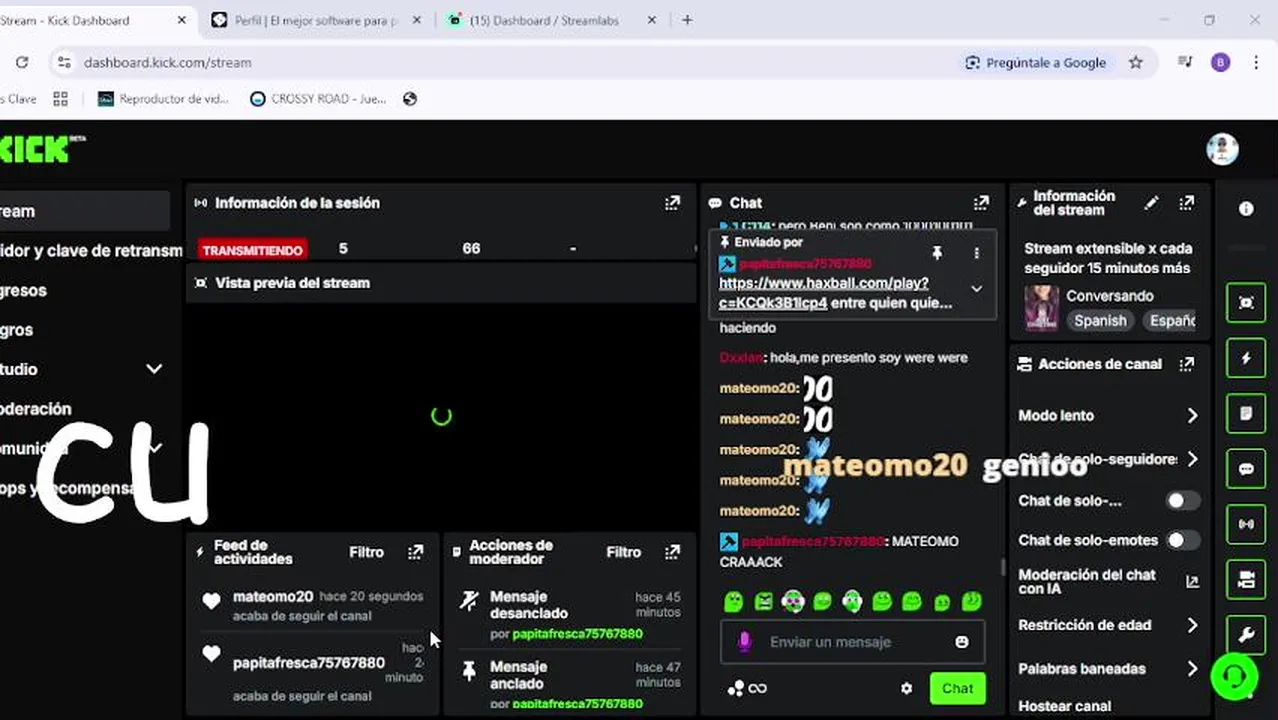The image size is (1278, 720).
Task: Reload the page in browser toolbar
Action: (x=22, y=62)
